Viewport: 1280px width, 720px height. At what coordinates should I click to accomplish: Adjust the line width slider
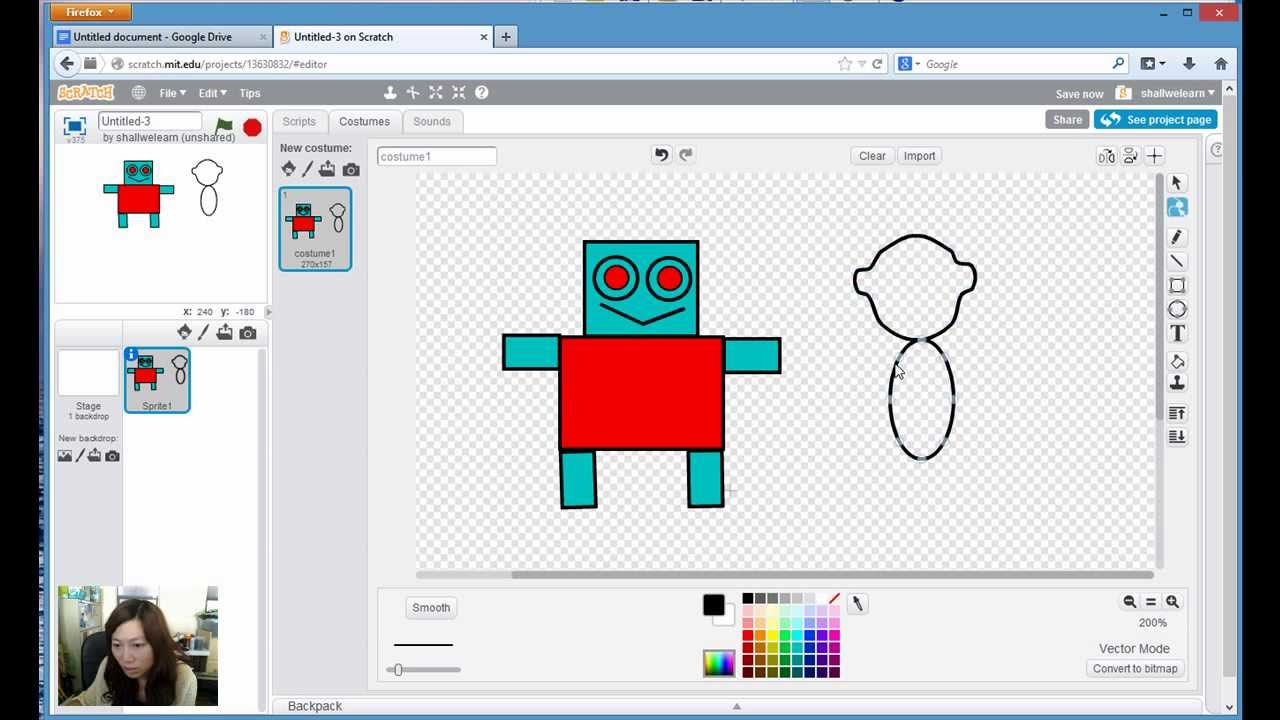(x=398, y=670)
